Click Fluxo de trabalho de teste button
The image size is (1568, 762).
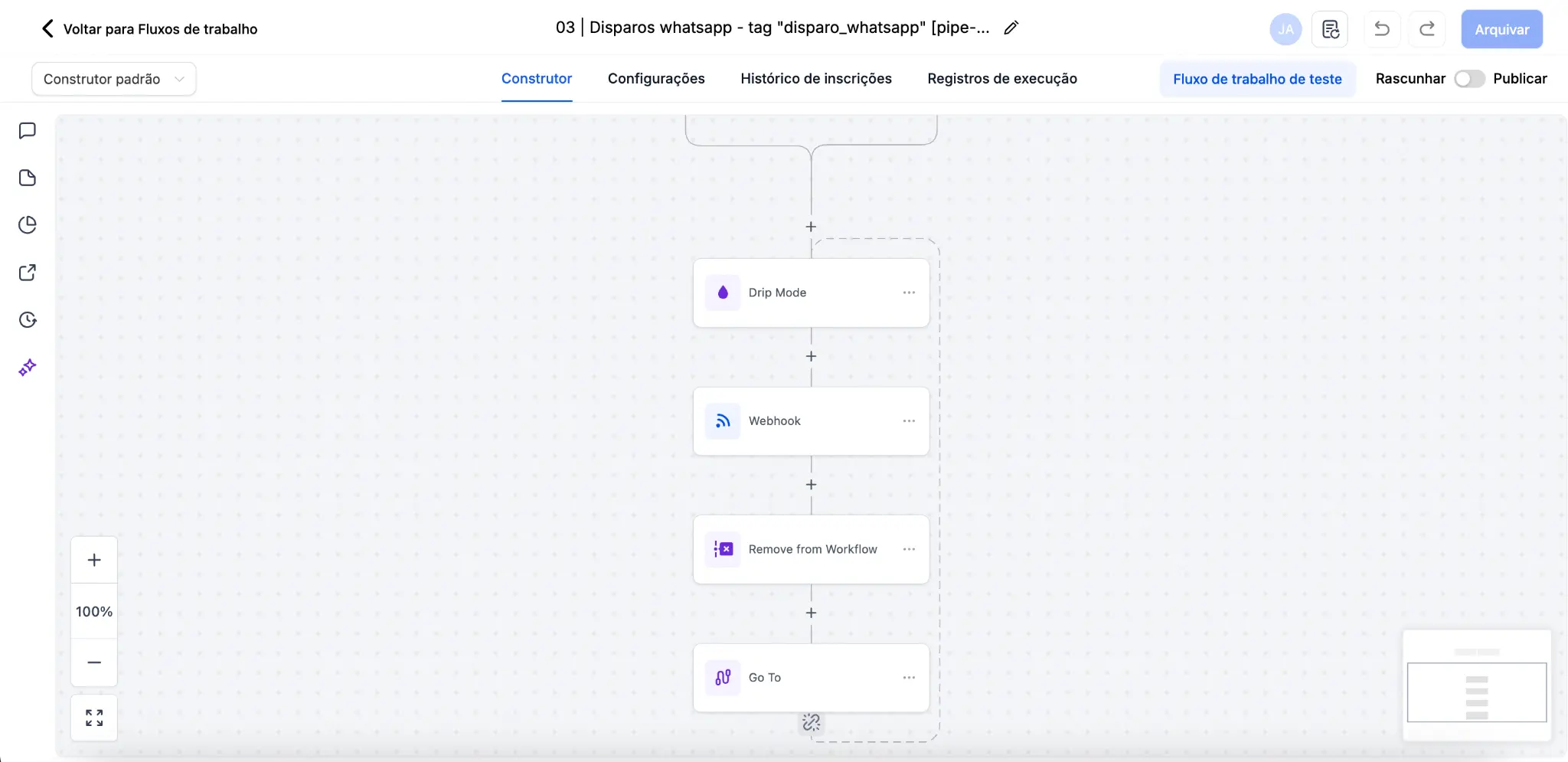click(x=1257, y=79)
